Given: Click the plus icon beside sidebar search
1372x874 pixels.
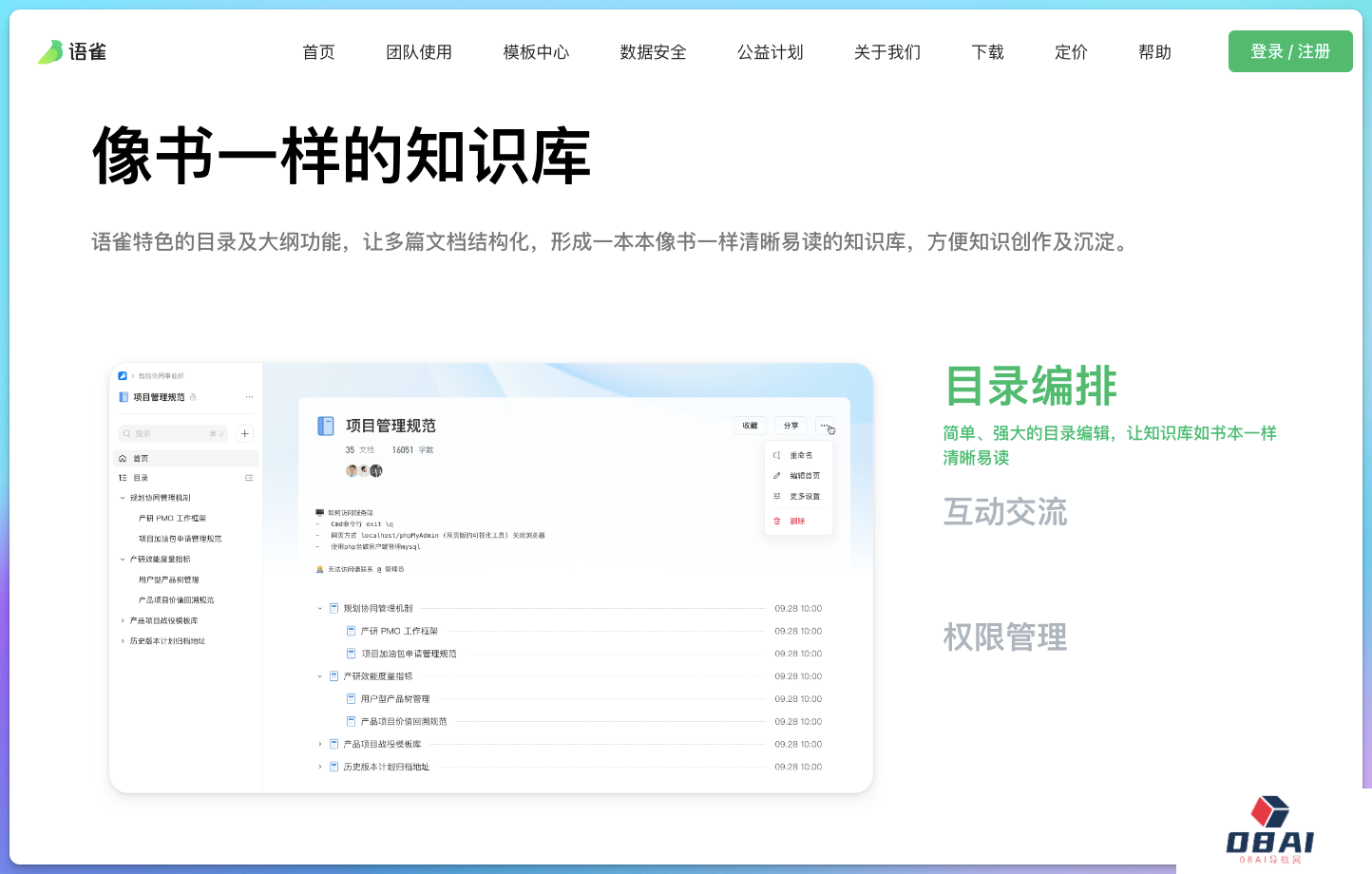Looking at the screenshot, I should (x=245, y=433).
